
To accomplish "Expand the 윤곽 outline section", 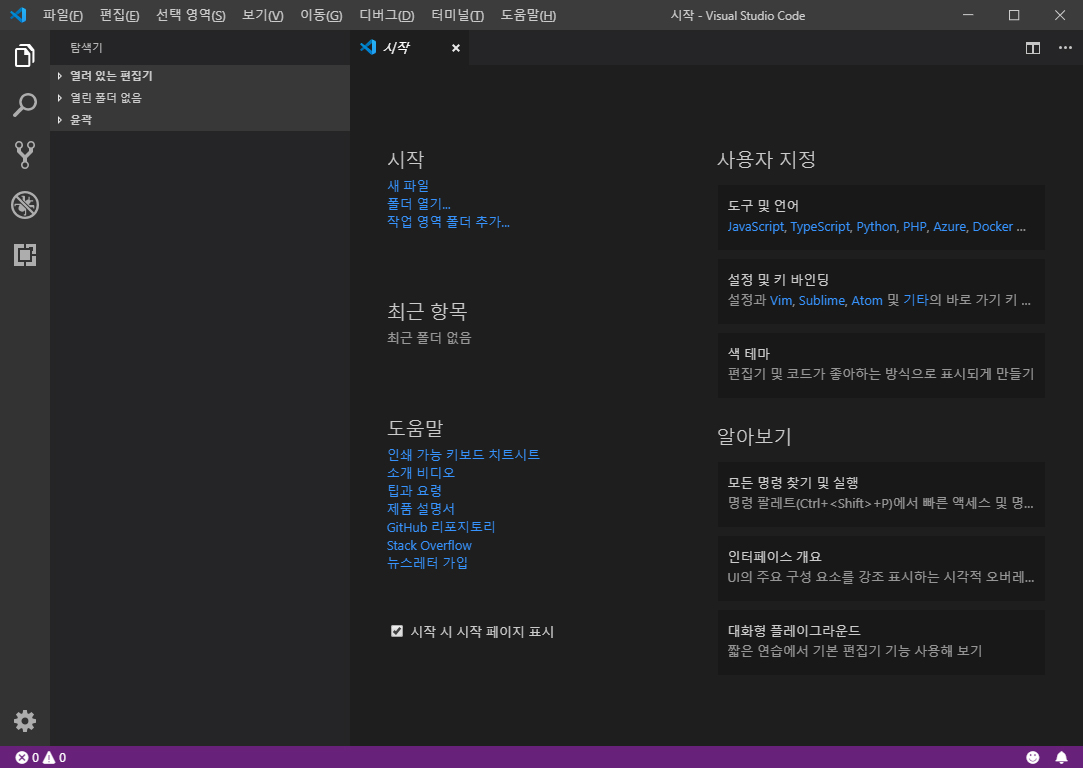I will pos(200,119).
